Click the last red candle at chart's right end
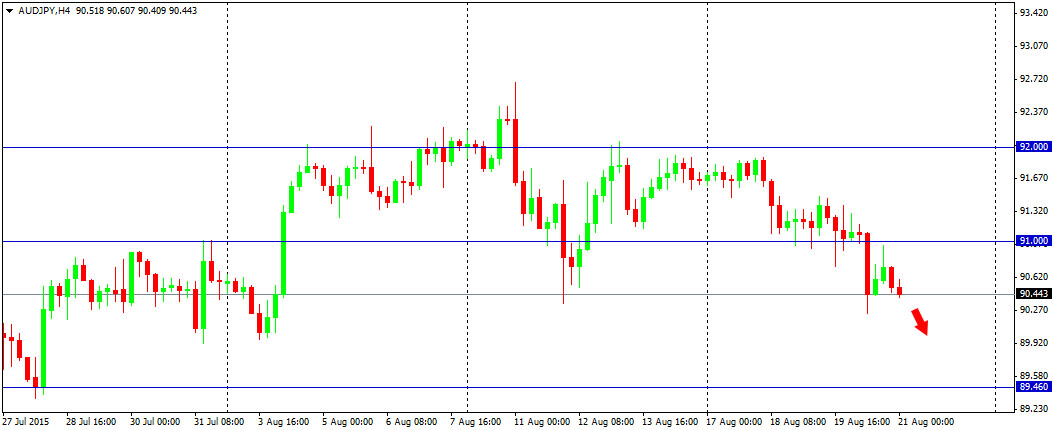Viewport: 1054px width, 430px height. coord(900,291)
